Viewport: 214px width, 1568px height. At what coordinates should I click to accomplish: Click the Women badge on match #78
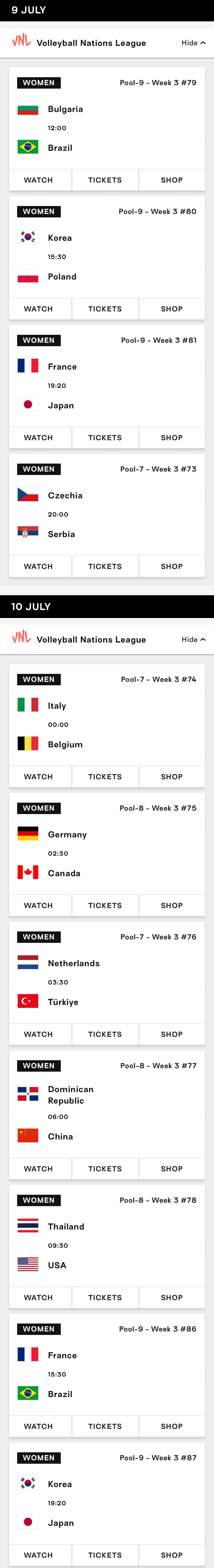pos(39,1200)
